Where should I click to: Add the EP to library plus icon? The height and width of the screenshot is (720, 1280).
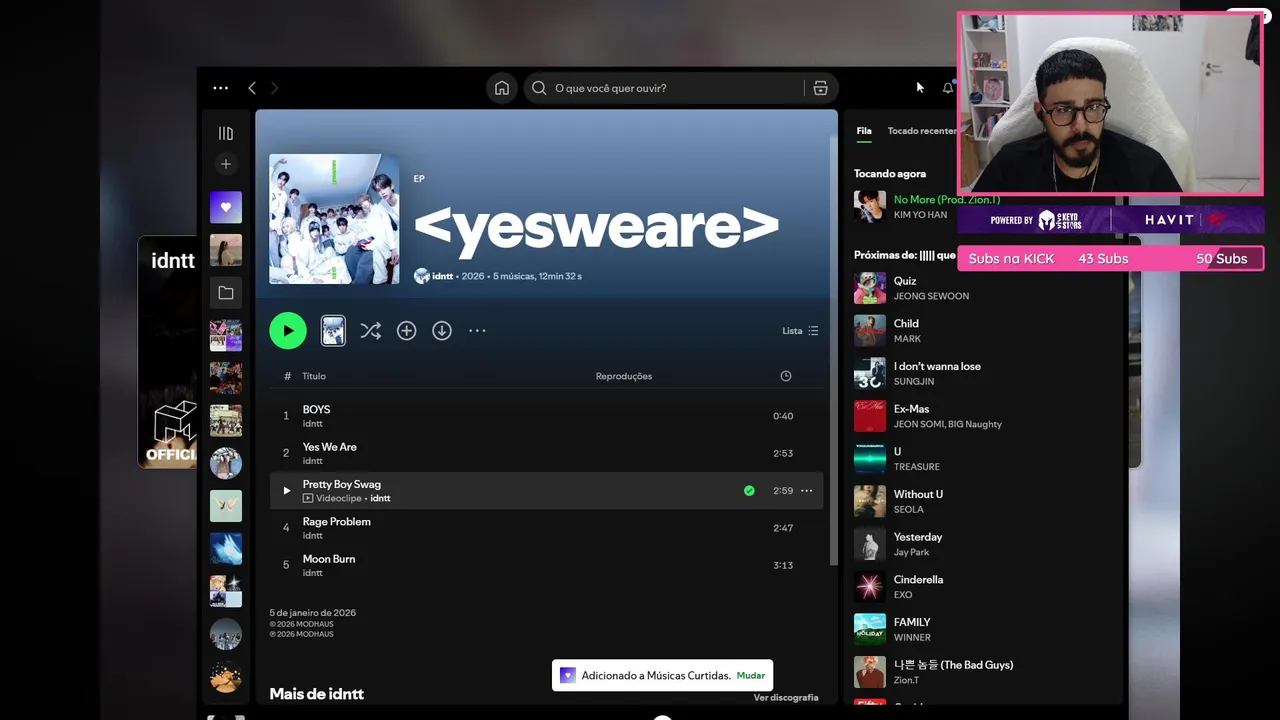pos(406,330)
